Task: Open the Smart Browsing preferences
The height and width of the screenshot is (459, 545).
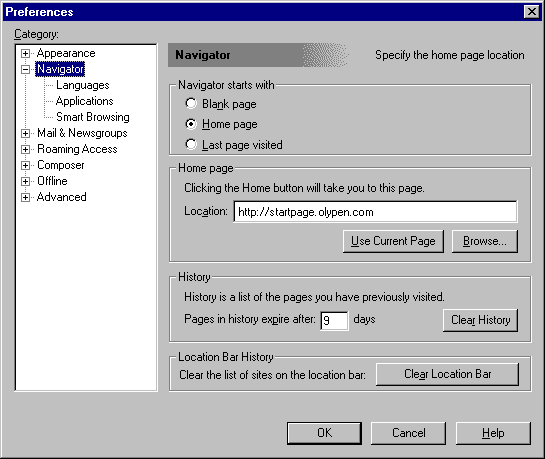Action: (x=93, y=117)
